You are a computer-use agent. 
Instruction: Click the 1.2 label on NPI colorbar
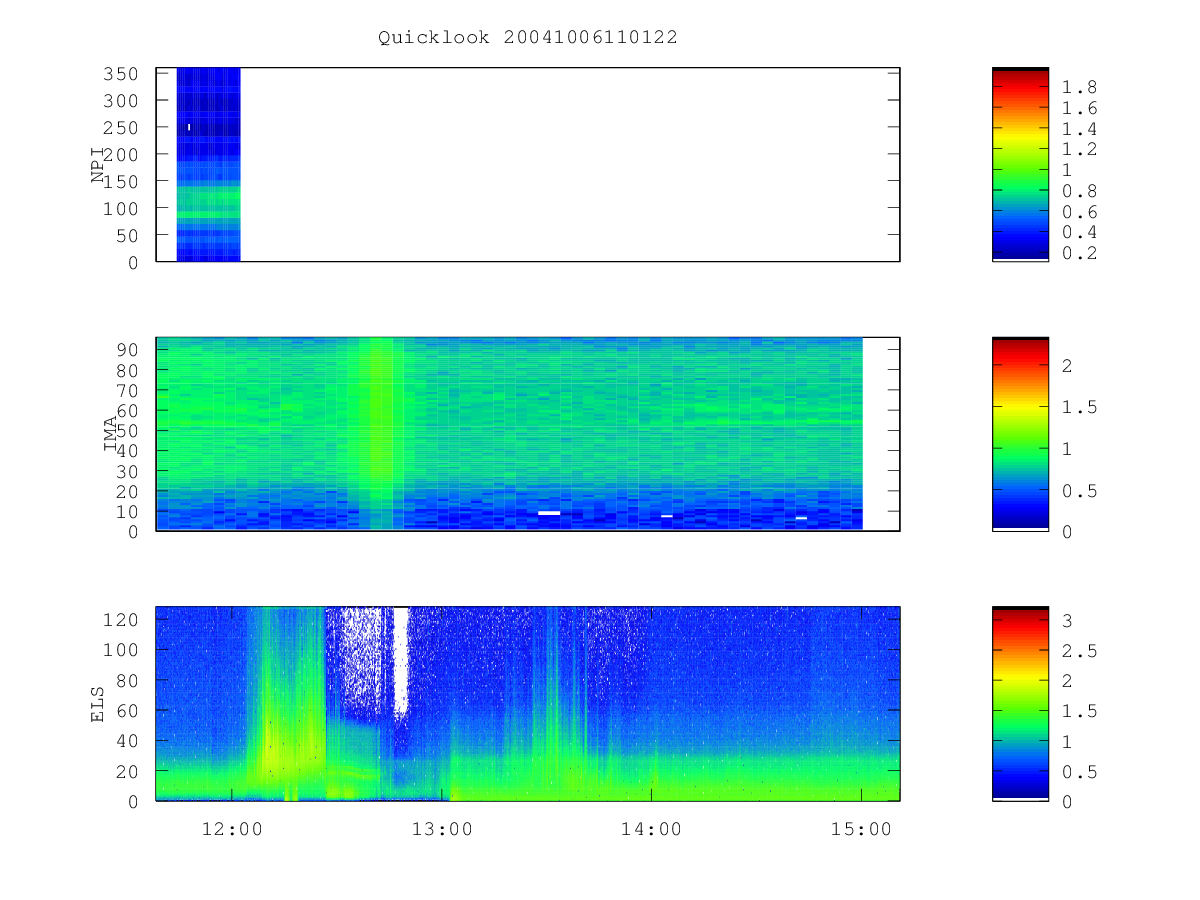[1079, 150]
